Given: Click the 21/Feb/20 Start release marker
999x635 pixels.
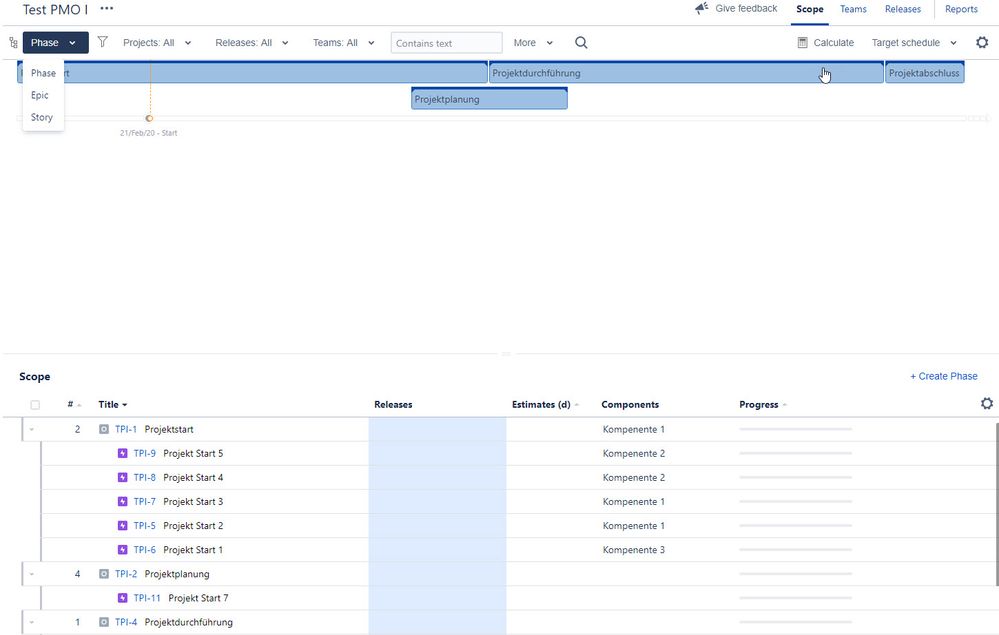Looking at the screenshot, I should coord(149,118).
